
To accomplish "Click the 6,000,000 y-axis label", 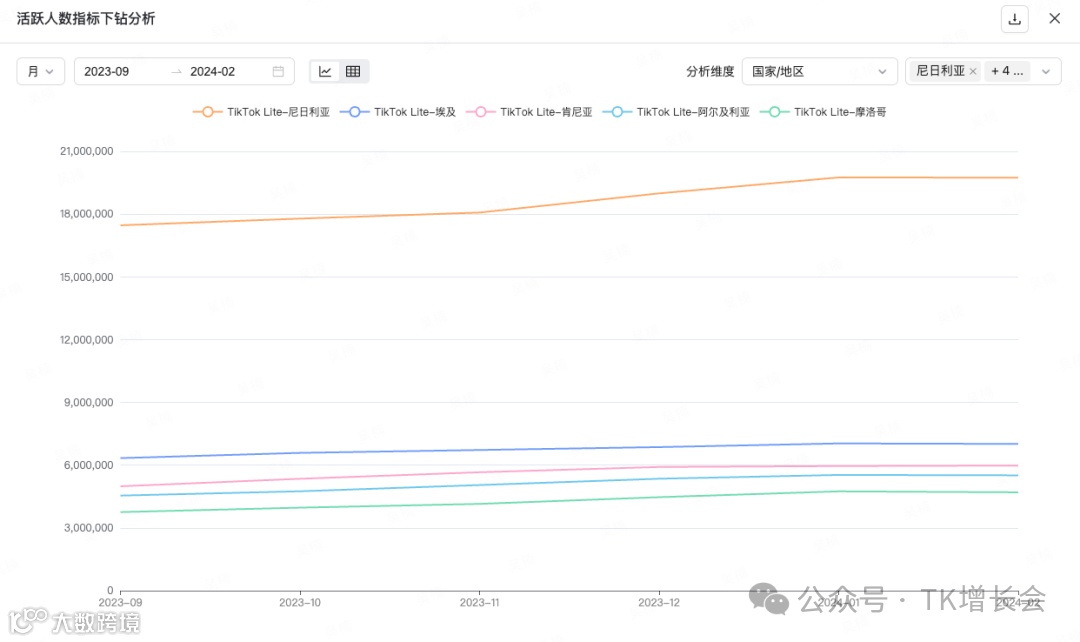I will [x=89, y=465].
